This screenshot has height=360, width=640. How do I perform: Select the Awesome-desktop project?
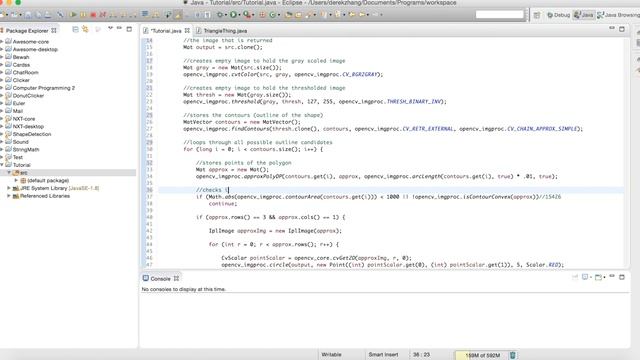(35, 49)
